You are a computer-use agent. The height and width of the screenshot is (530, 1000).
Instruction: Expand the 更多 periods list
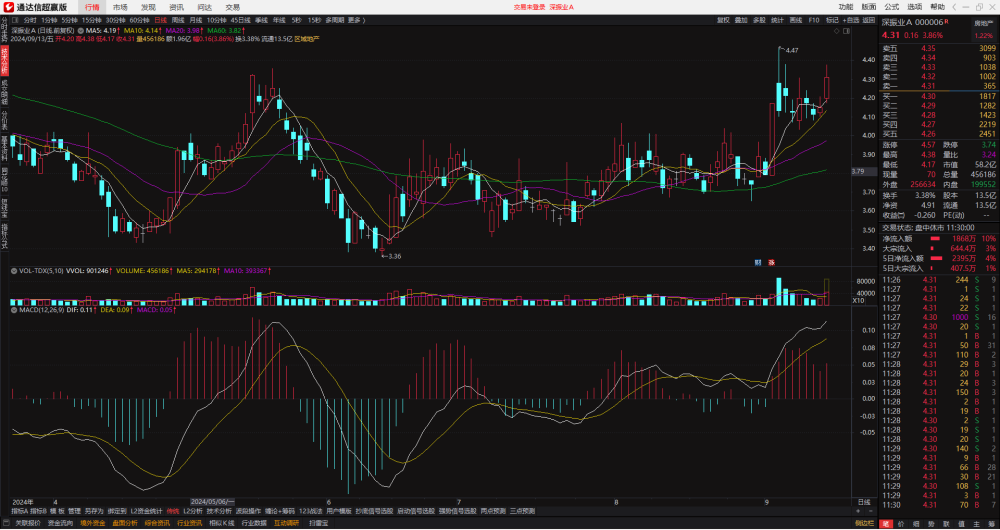[355, 20]
